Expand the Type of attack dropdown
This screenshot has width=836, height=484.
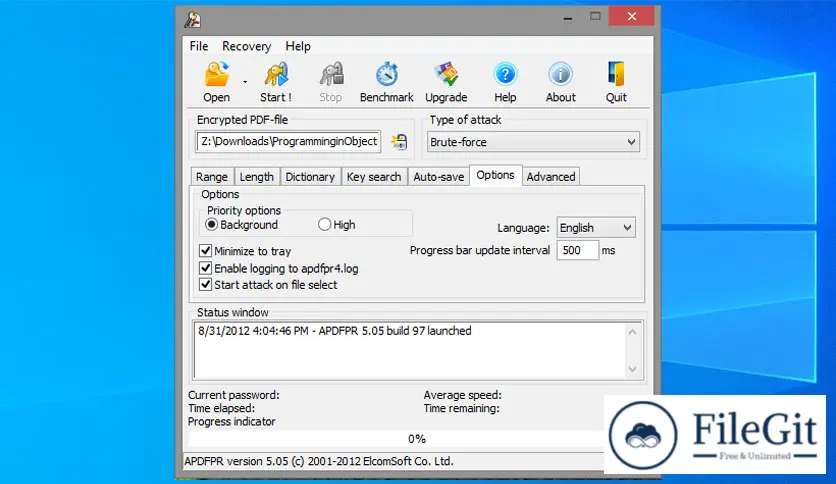pyautogui.click(x=630, y=142)
